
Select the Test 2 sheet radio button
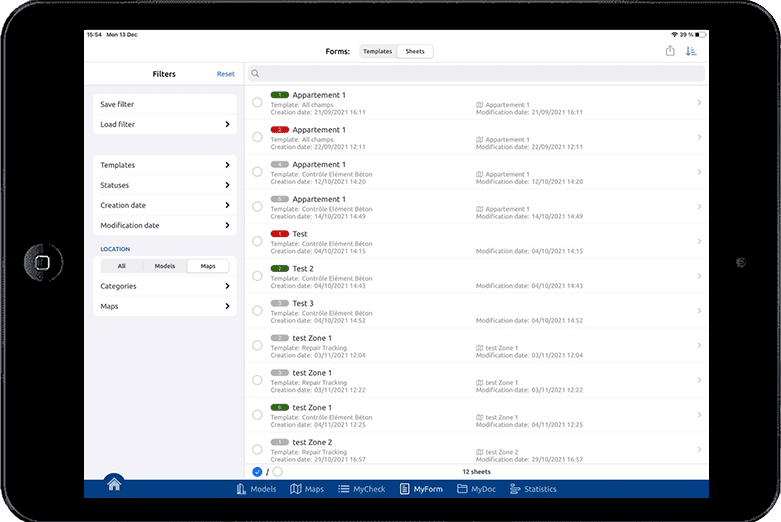coord(257,275)
